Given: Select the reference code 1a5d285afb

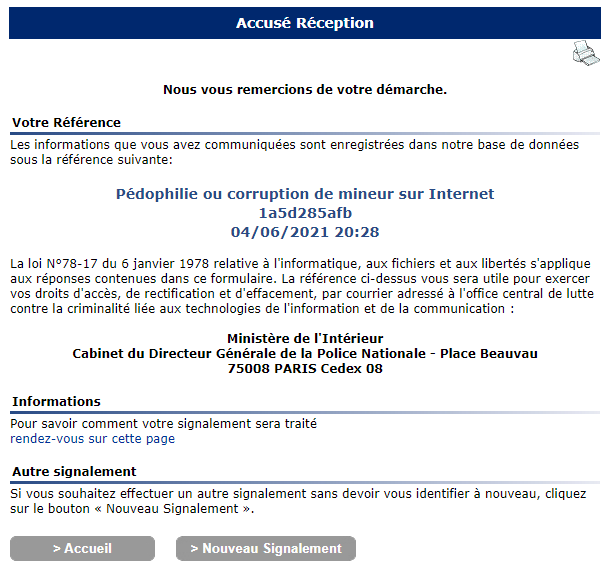Looking at the screenshot, I should (x=305, y=213).
